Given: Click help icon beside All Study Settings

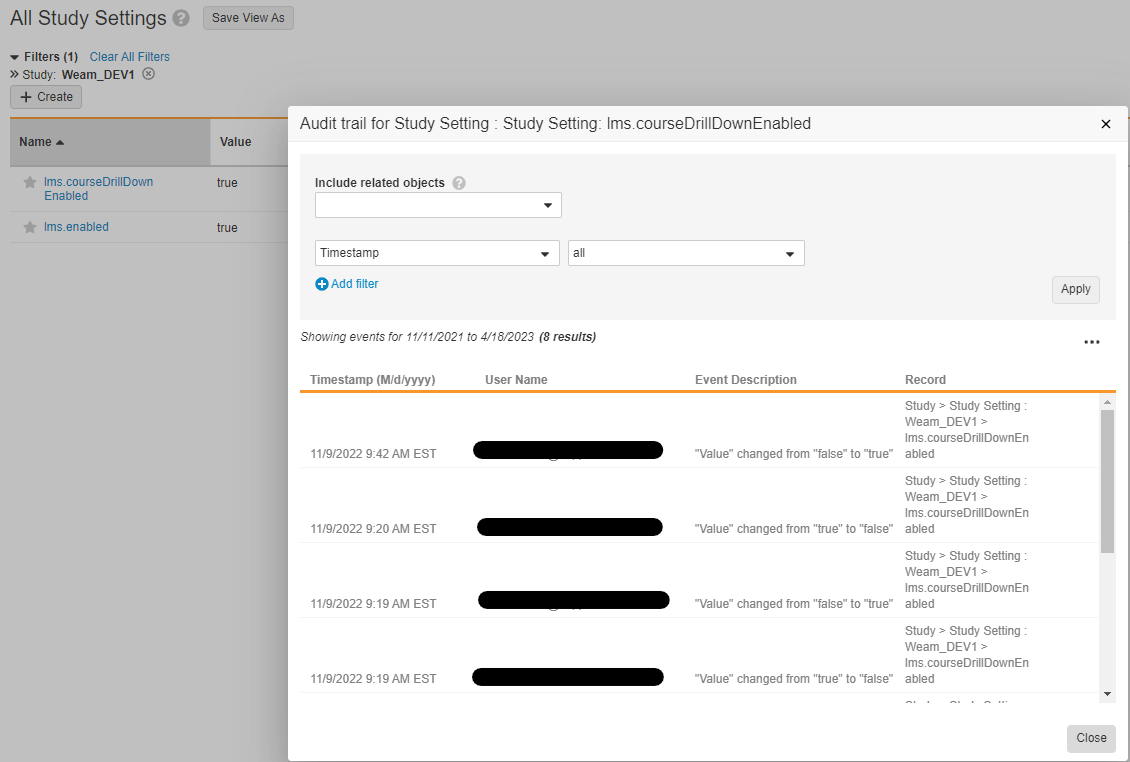Looking at the screenshot, I should [181, 18].
